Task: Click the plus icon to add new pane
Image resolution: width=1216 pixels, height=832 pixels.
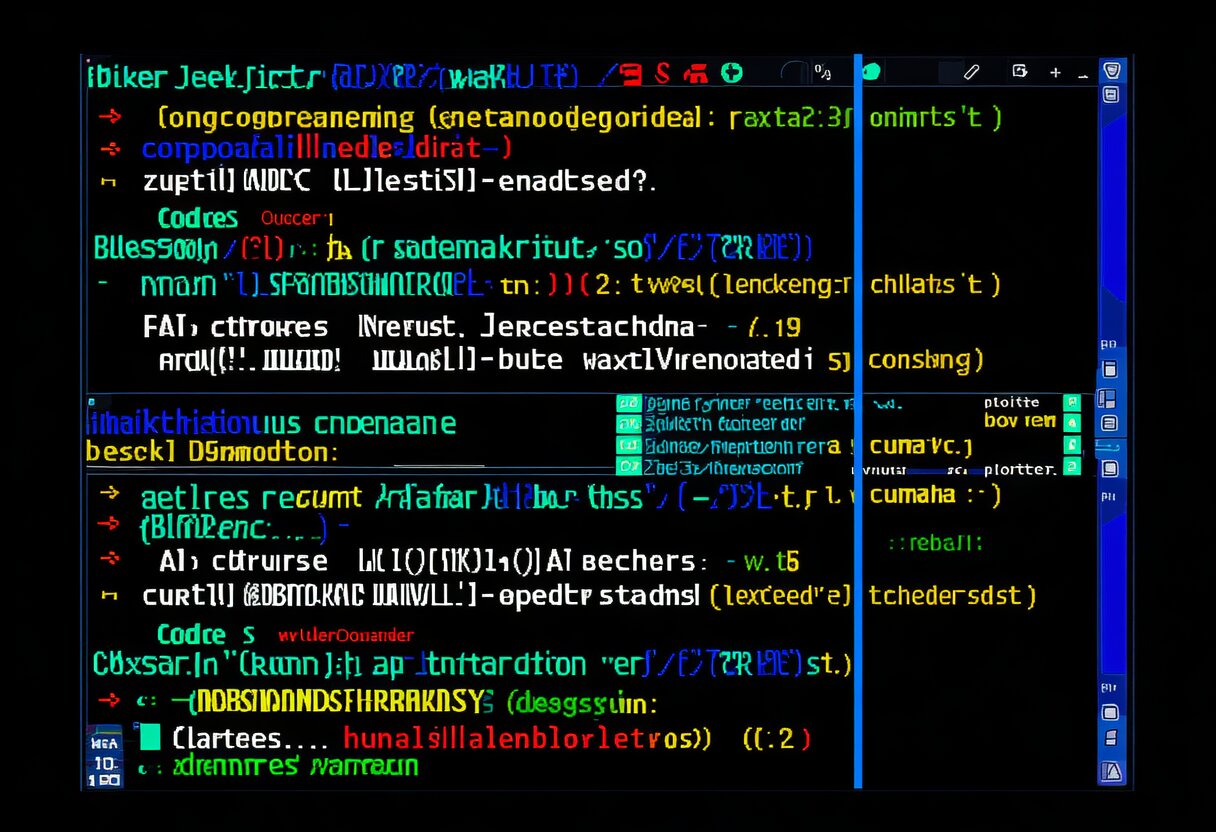Action: (1055, 73)
